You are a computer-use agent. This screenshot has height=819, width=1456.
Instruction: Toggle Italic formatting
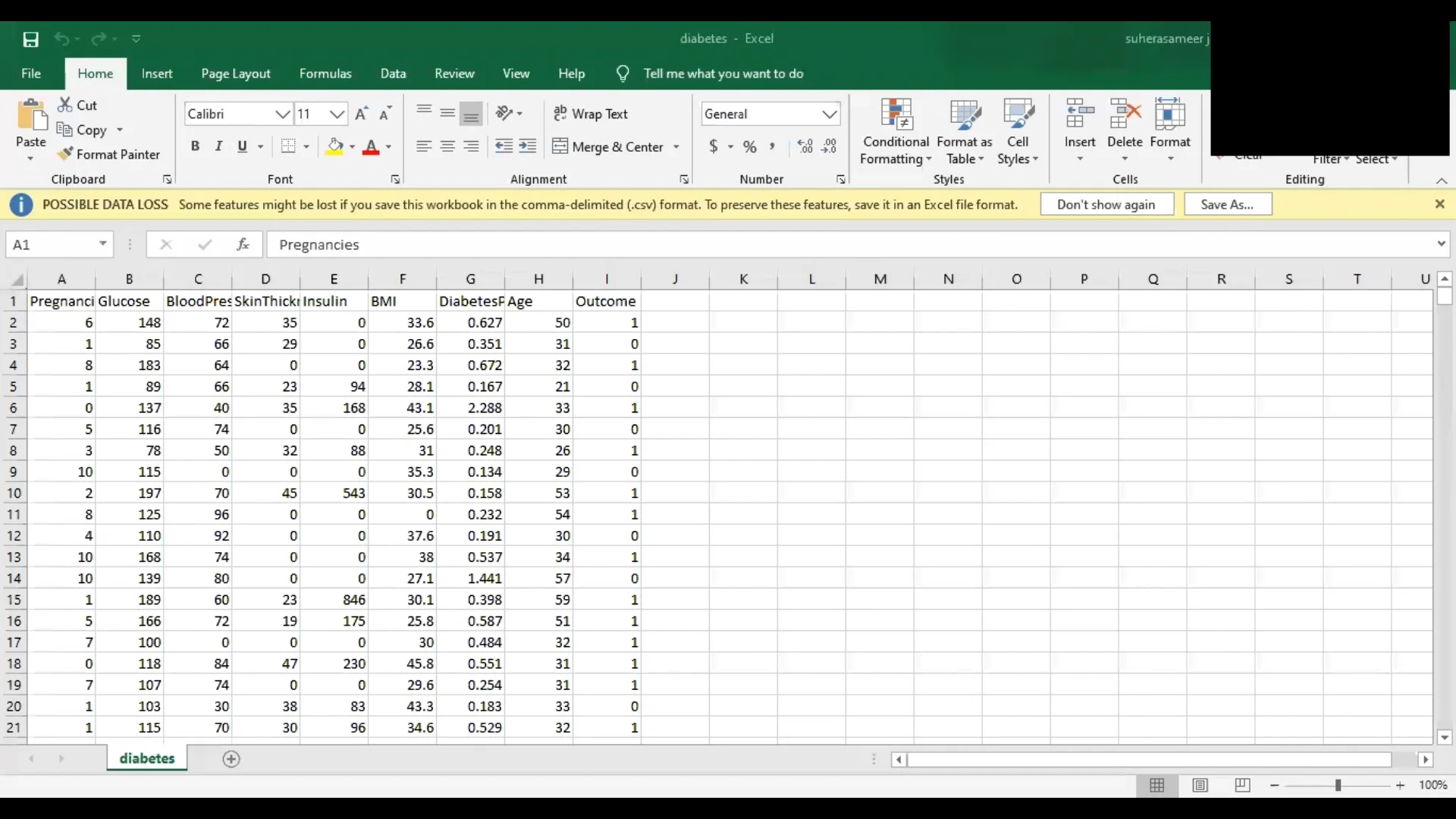click(218, 146)
